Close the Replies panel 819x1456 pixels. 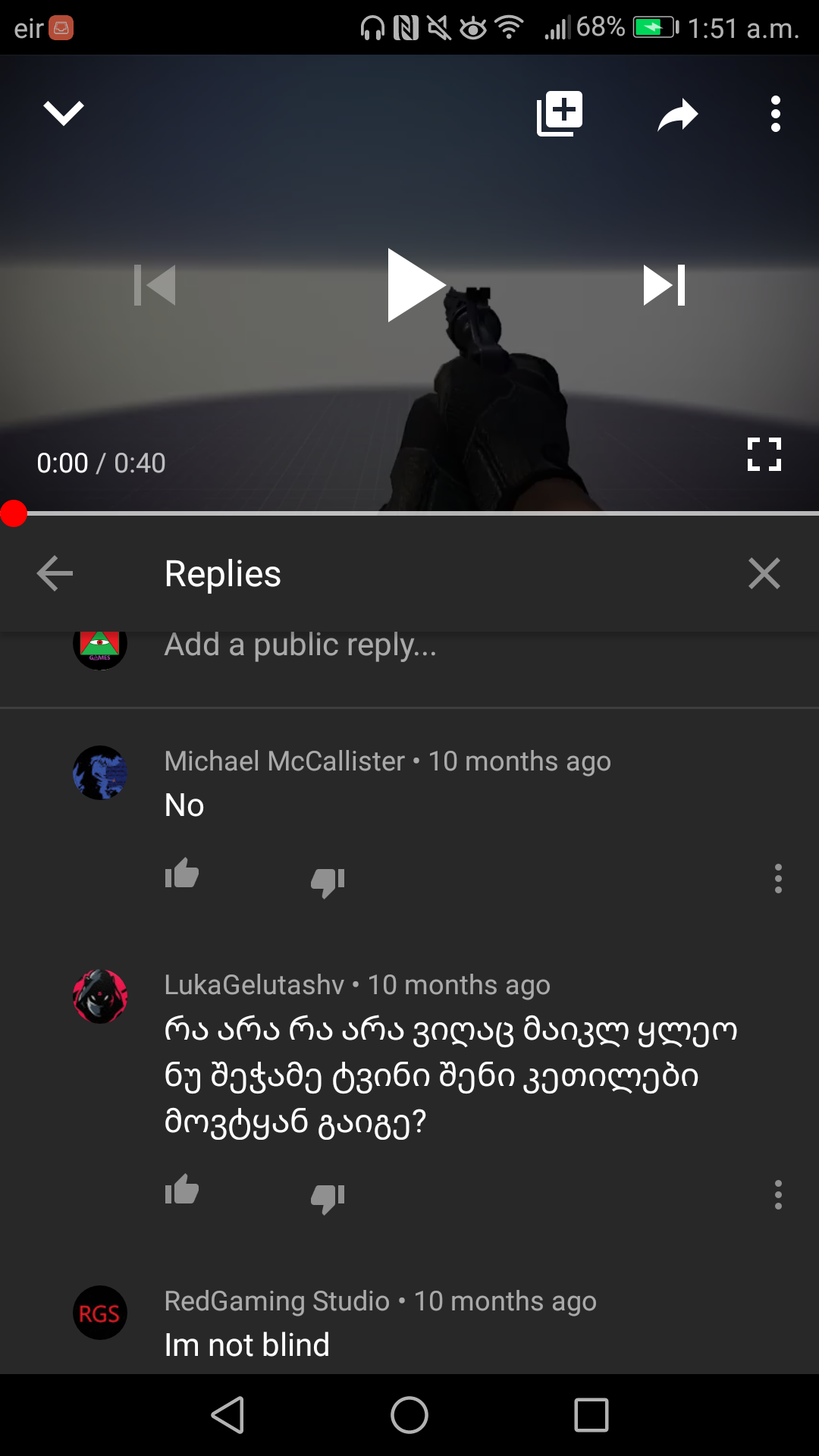(x=764, y=573)
